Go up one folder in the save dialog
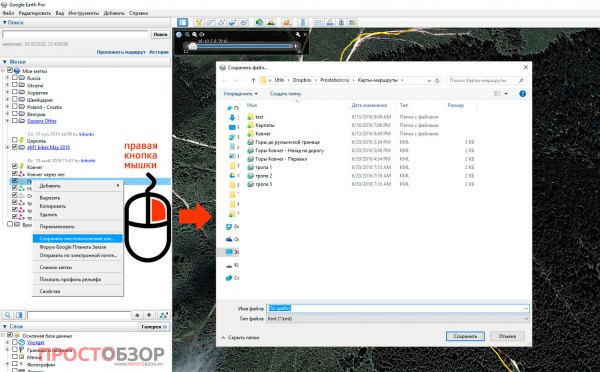 (x=253, y=80)
